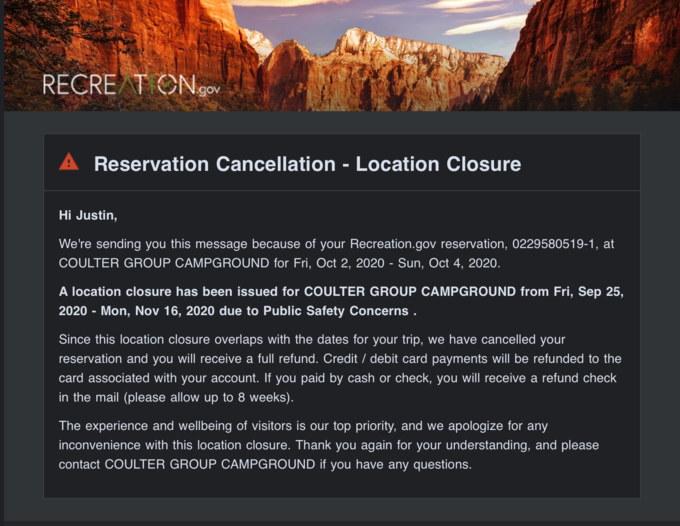Click the "Hi Justin," greeting text
The width and height of the screenshot is (680, 526).
(x=88, y=216)
